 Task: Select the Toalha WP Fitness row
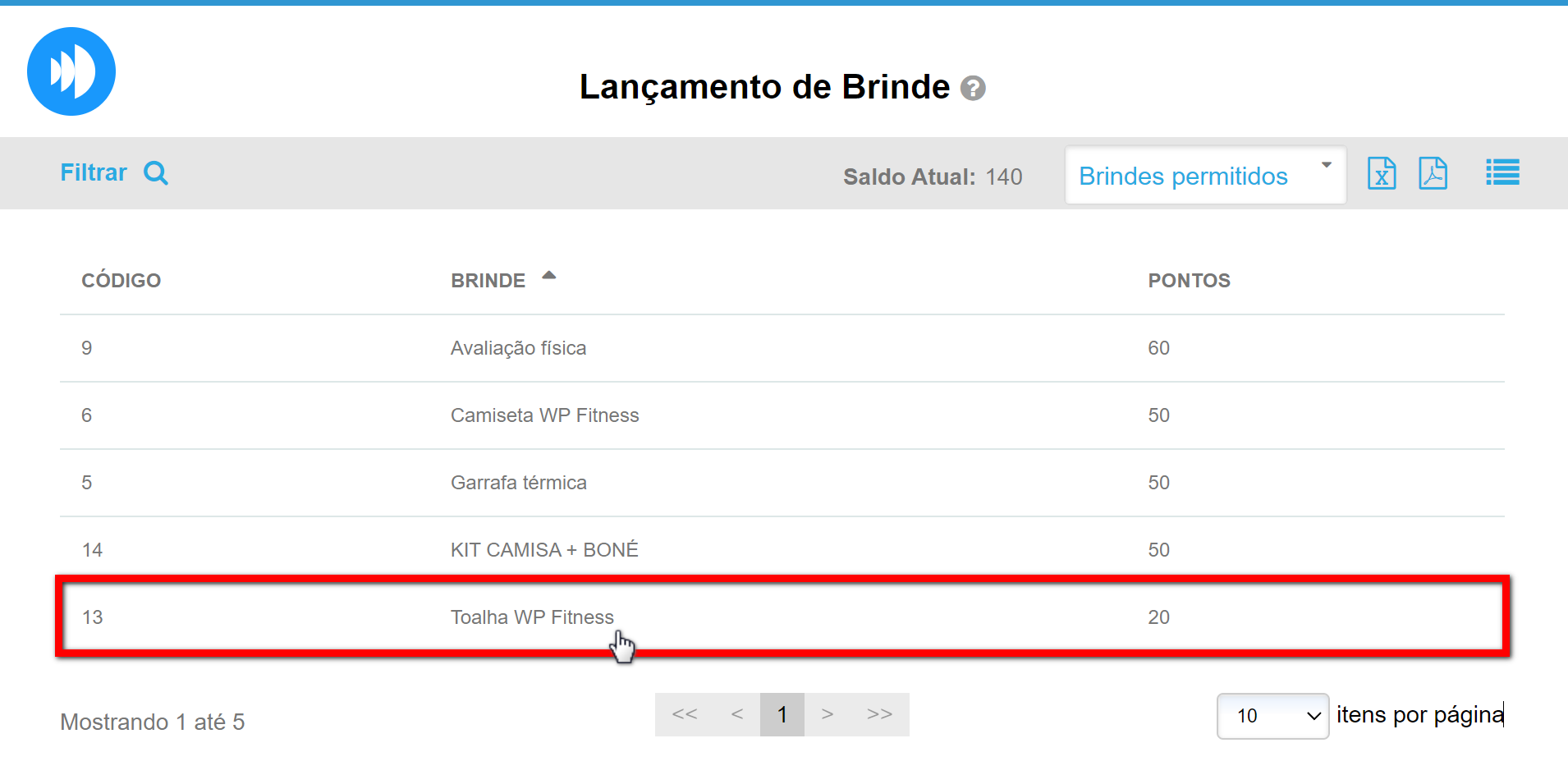pos(532,617)
